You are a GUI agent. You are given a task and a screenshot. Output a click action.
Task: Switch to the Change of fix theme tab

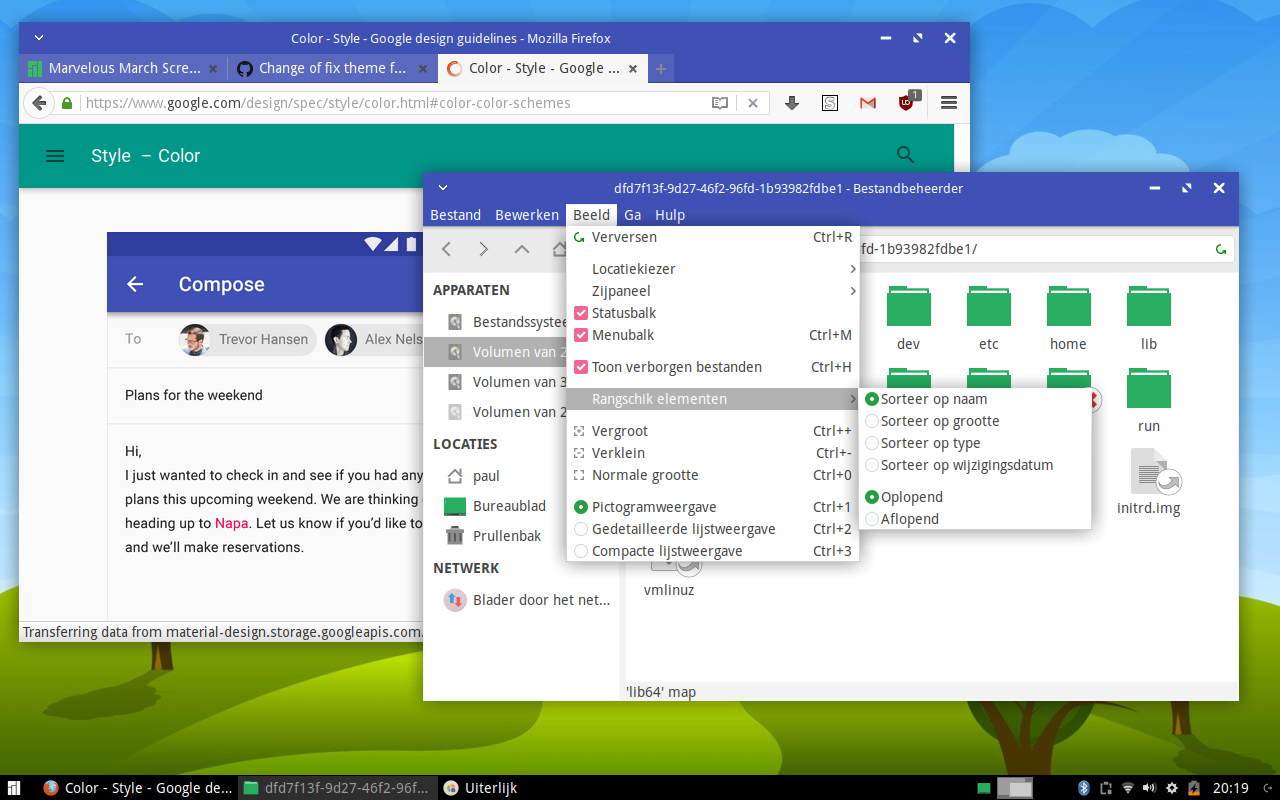333,68
